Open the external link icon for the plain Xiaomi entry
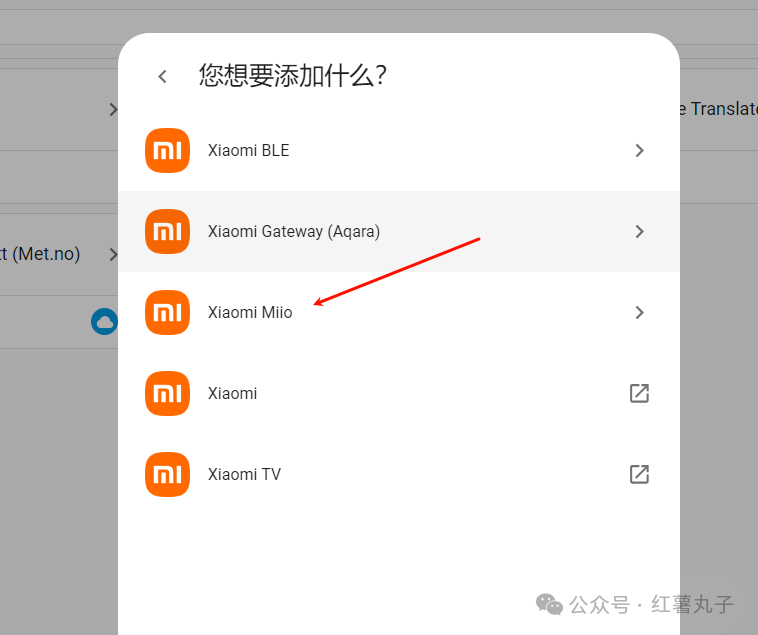The width and height of the screenshot is (758, 635). point(639,393)
